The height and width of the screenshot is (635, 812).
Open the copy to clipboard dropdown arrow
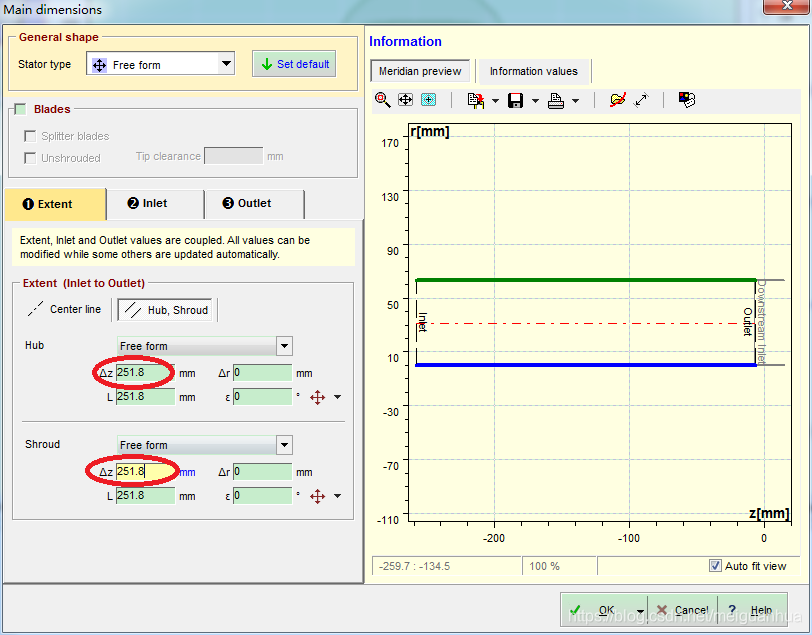point(496,100)
